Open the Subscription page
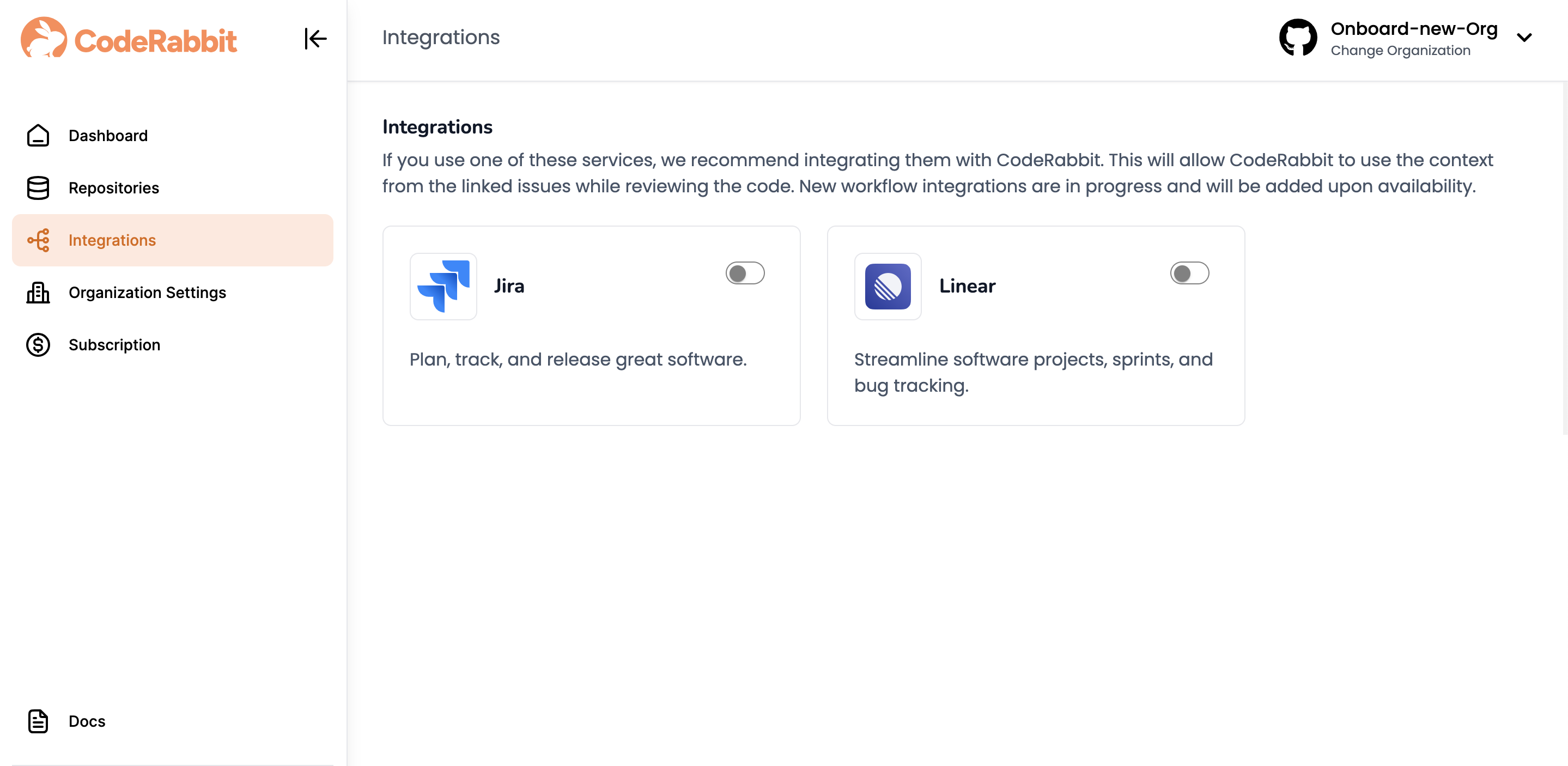Screen dimensions: 1568x766 pyautogui.click(x=172, y=345)
